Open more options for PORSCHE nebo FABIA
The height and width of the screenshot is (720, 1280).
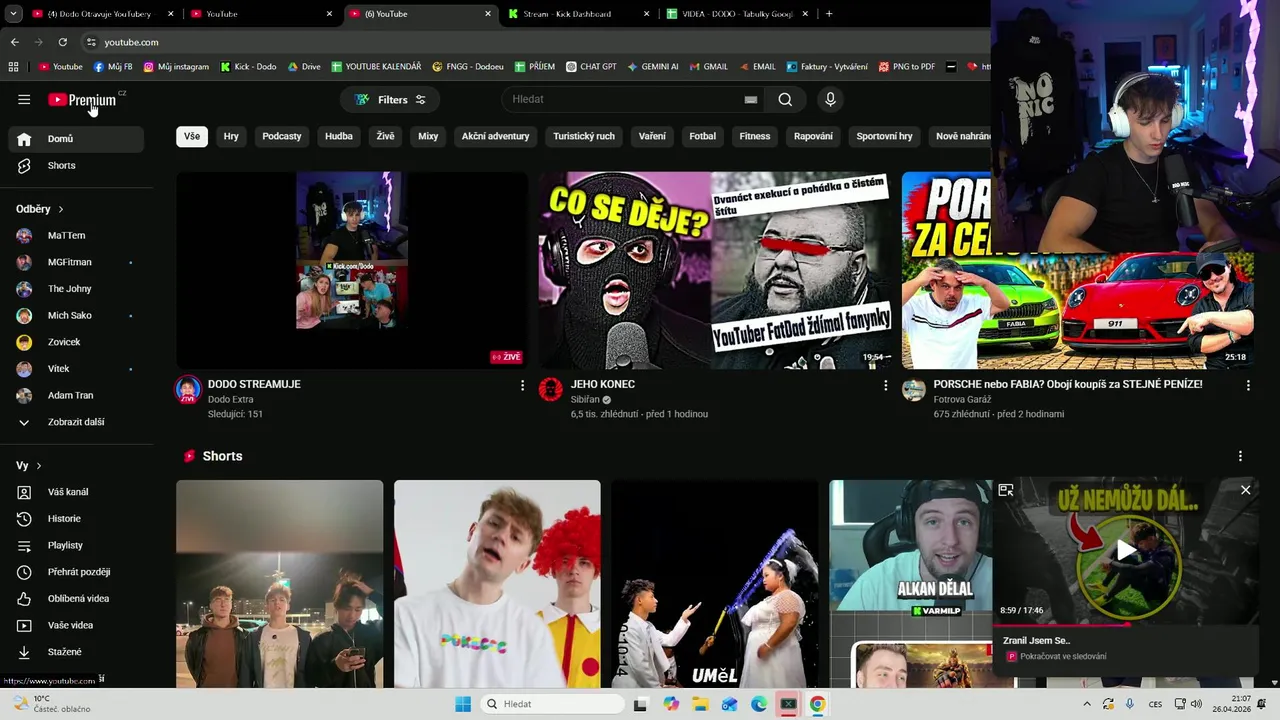tap(1248, 385)
